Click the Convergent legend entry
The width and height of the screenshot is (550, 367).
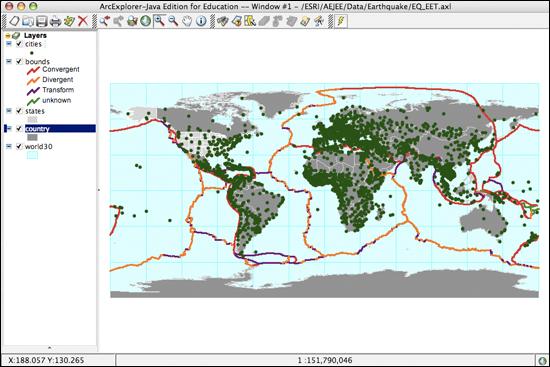pyautogui.click(x=53, y=70)
